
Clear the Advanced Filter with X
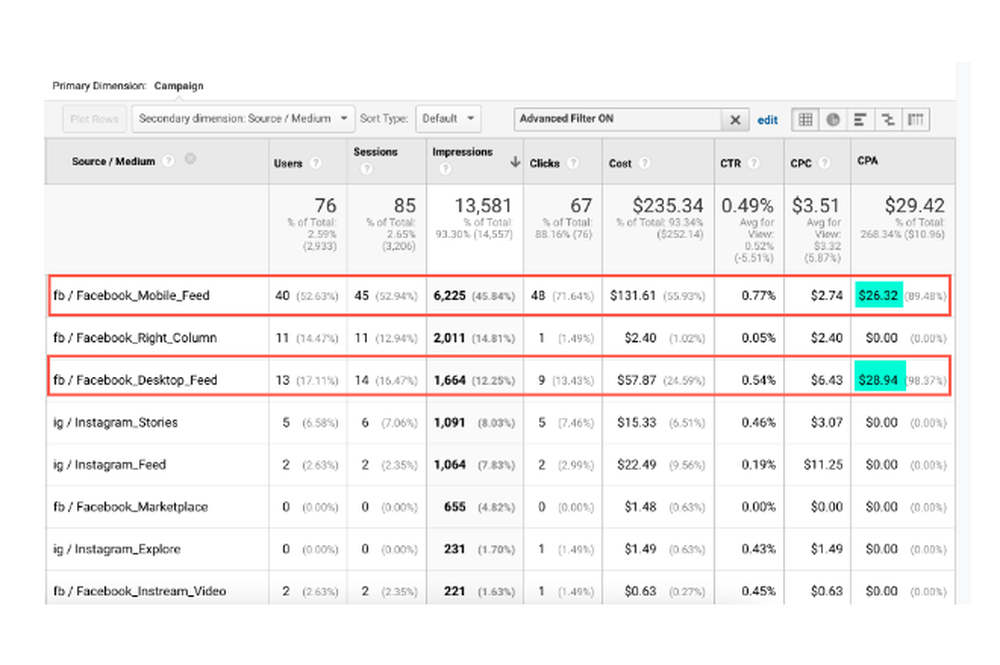click(735, 119)
